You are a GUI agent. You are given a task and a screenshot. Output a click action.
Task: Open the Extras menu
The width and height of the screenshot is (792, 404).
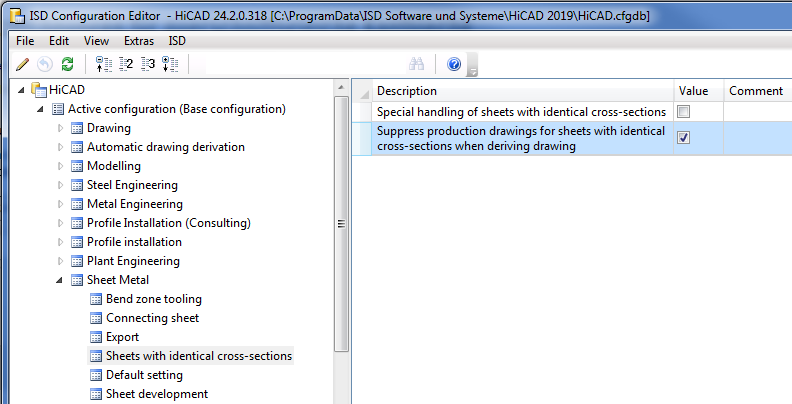click(x=139, y=41)
